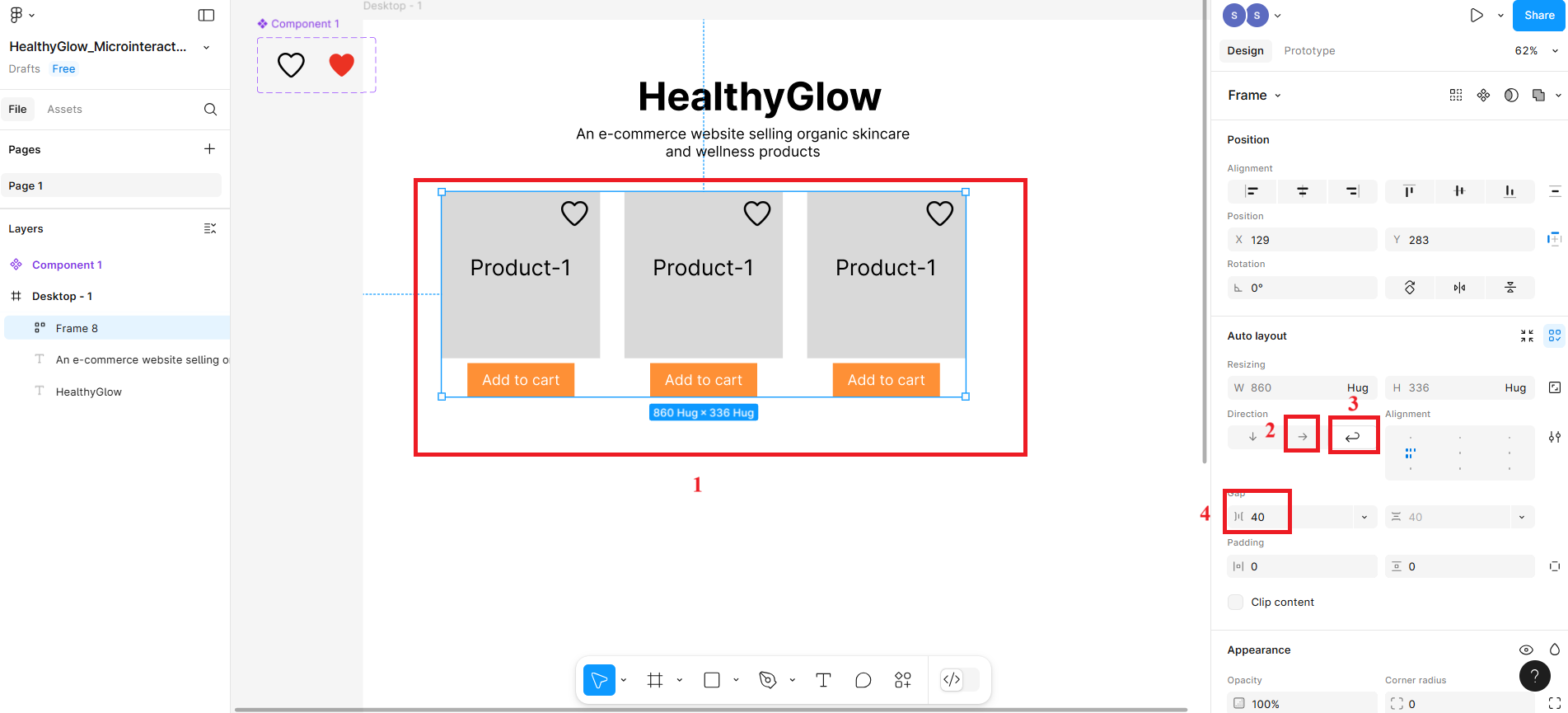
Task: Search layers with the magnifier icon
Action: coord(210,110)
